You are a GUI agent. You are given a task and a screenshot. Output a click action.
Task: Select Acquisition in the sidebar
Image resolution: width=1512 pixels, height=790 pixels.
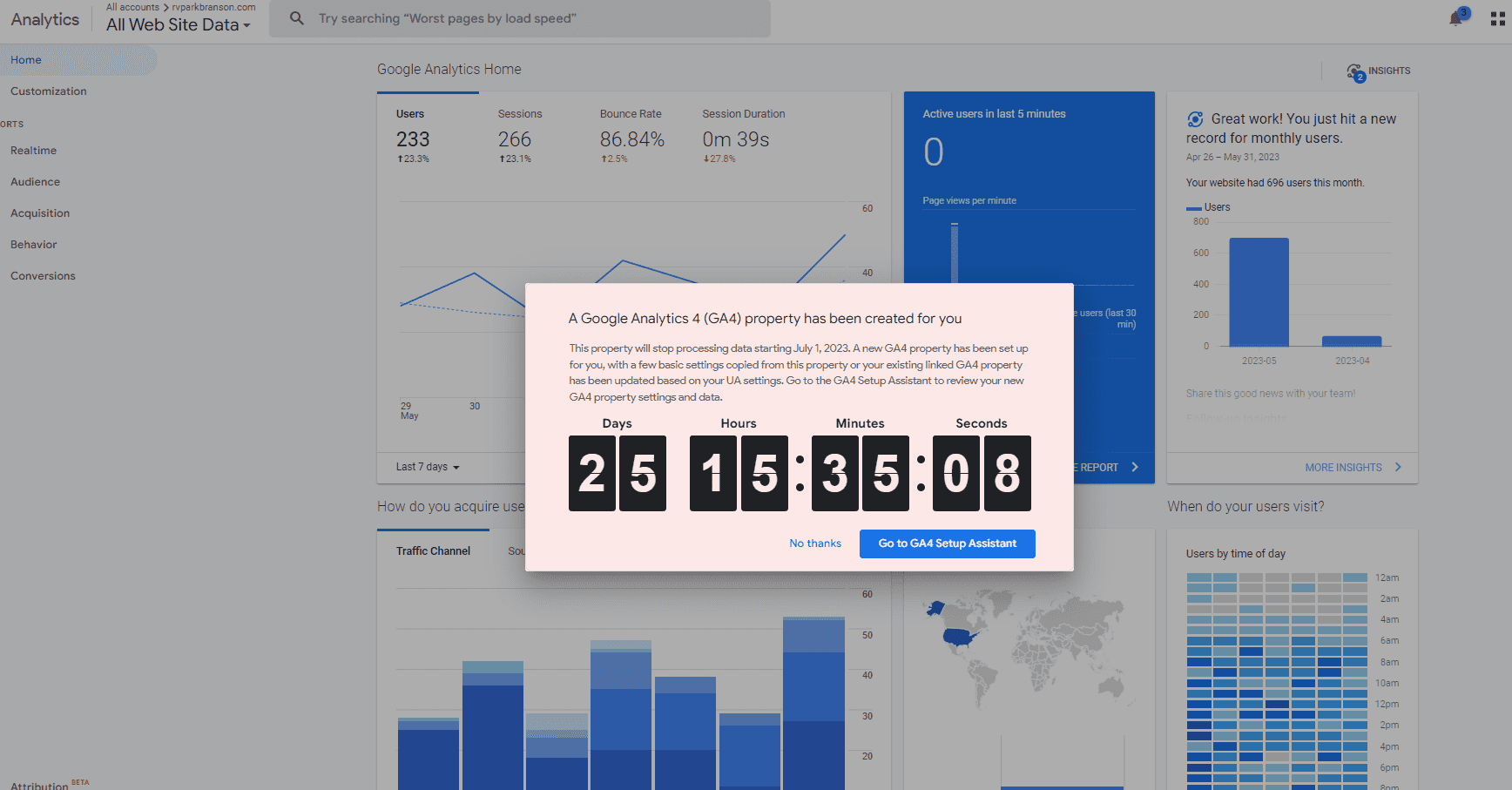(40, 213)
